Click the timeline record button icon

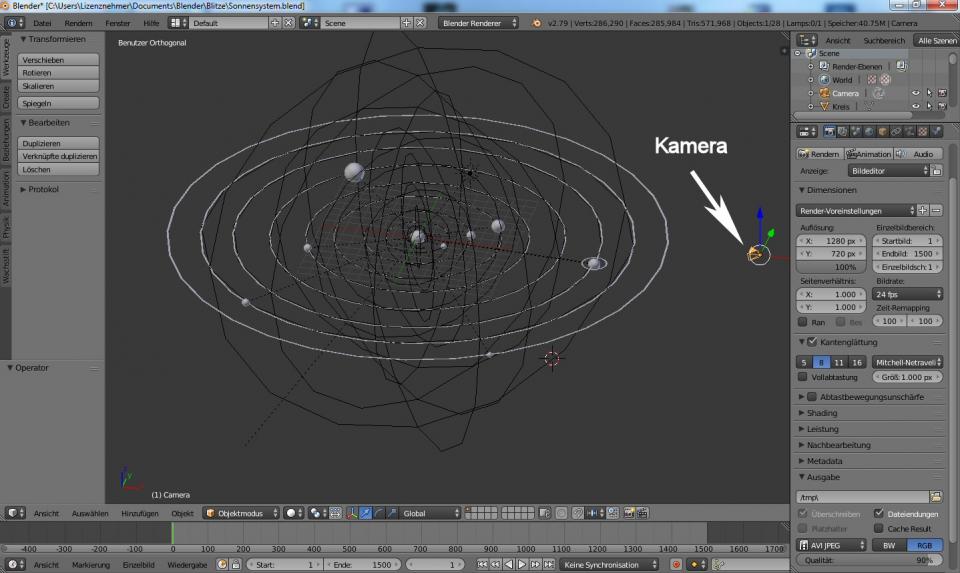tap(676, 565)
